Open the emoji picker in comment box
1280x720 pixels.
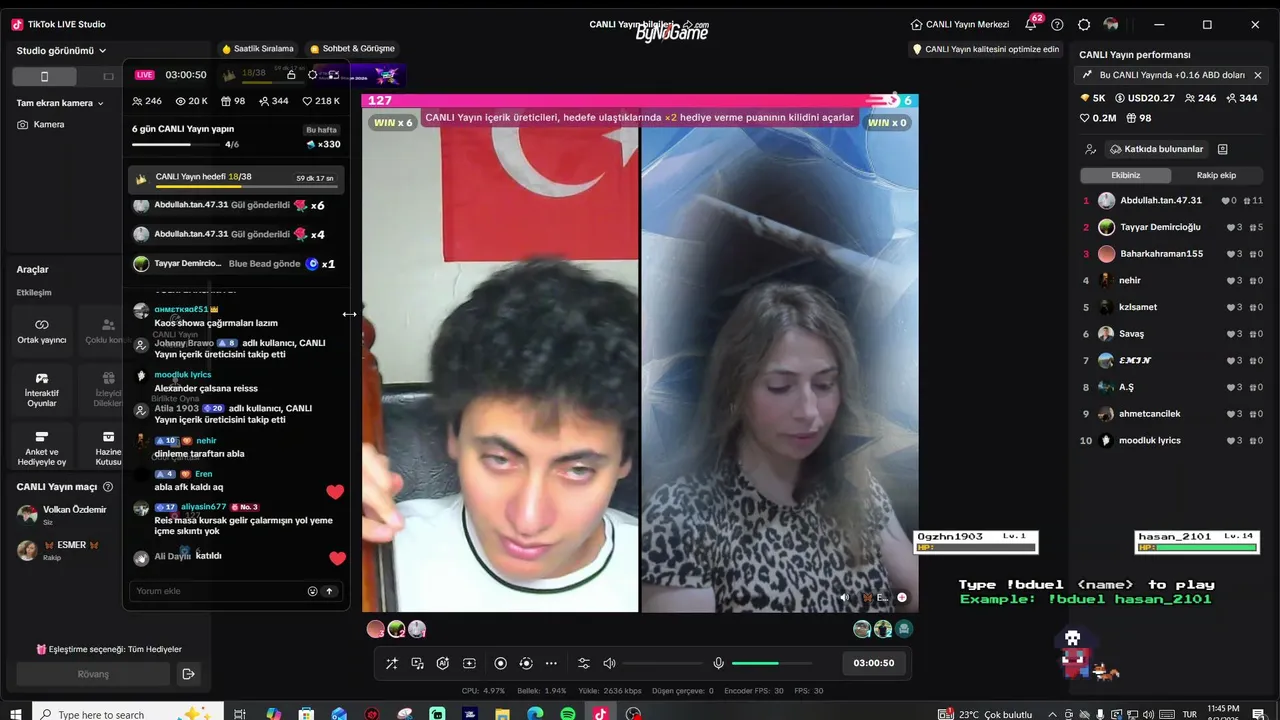(x=312, y=591)
